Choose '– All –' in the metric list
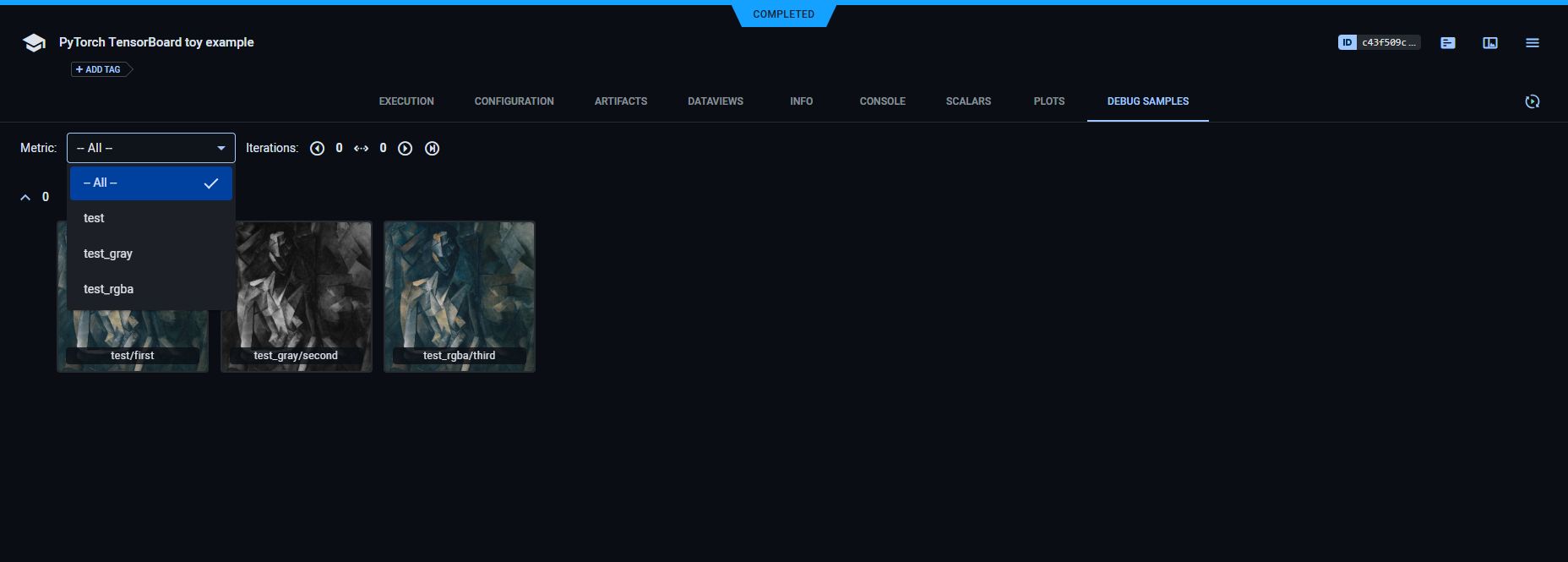 coord(151,183)
